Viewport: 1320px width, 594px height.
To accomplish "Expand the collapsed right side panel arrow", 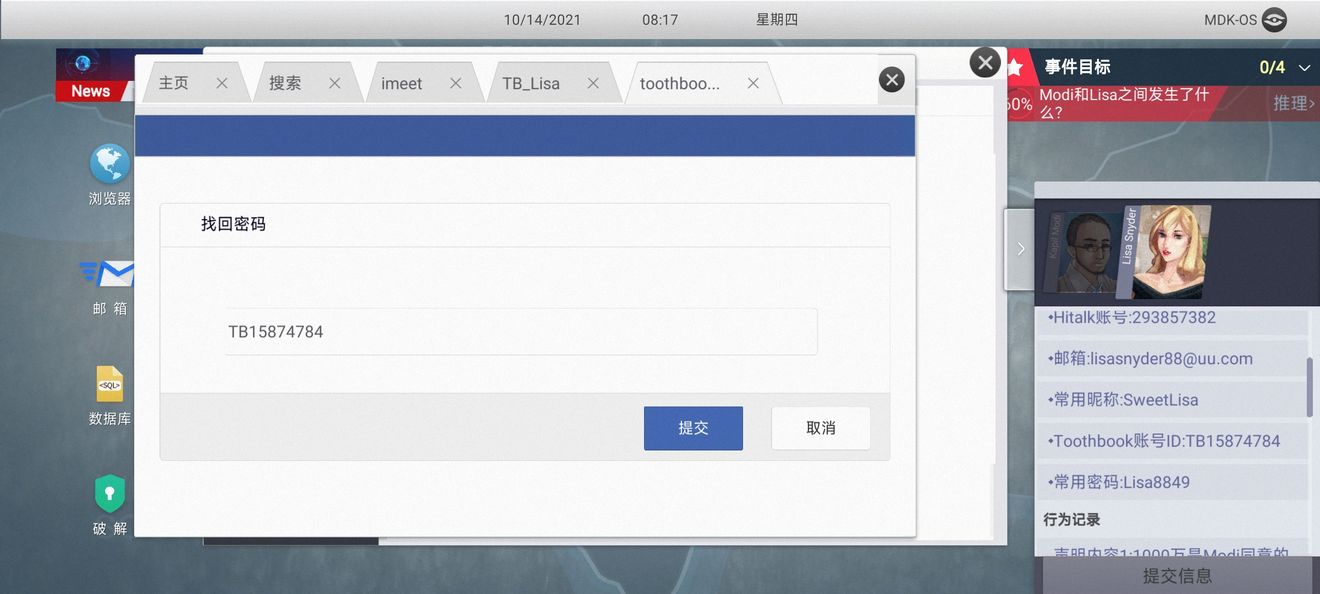I will (x=1020, y=249).
